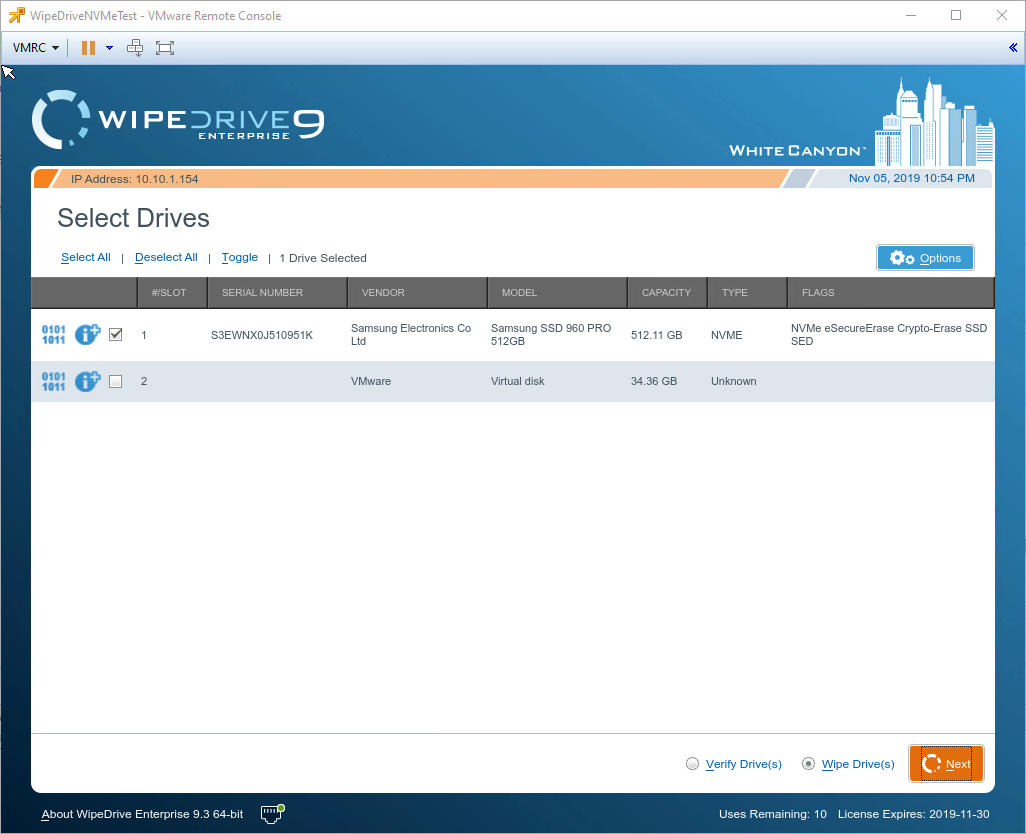Click the VMware Remote Console title bar icon
Screen dimensions: 1026x834
[x=16, y=15]
